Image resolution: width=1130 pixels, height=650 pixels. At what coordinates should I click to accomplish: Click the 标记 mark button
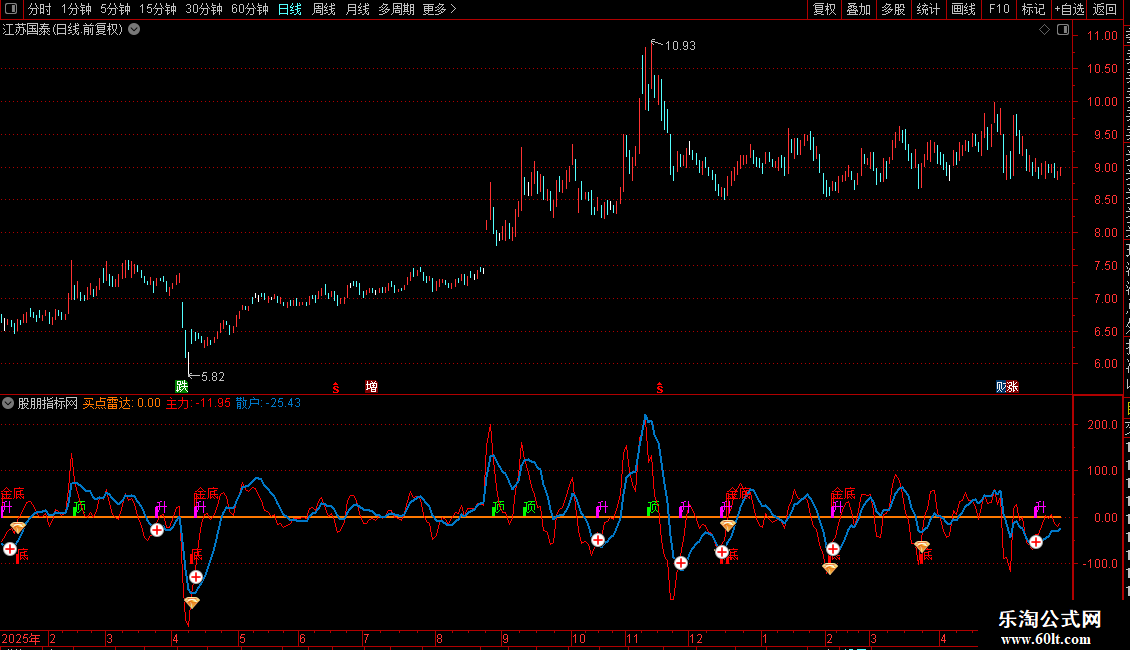pyautogui.click(x=1033, y=9)
